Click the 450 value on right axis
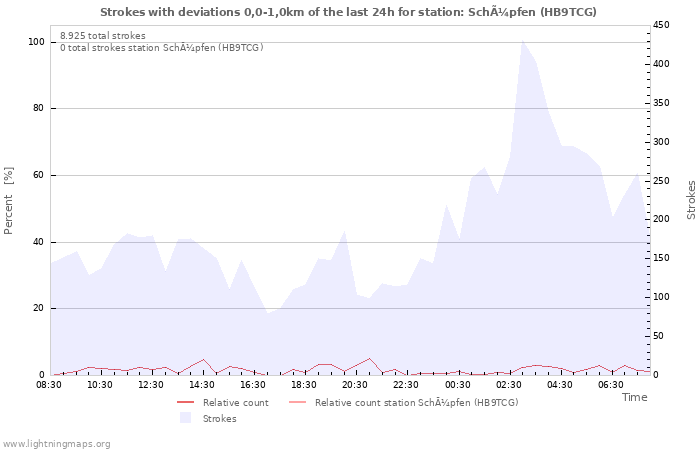 (x=664, y=25)
